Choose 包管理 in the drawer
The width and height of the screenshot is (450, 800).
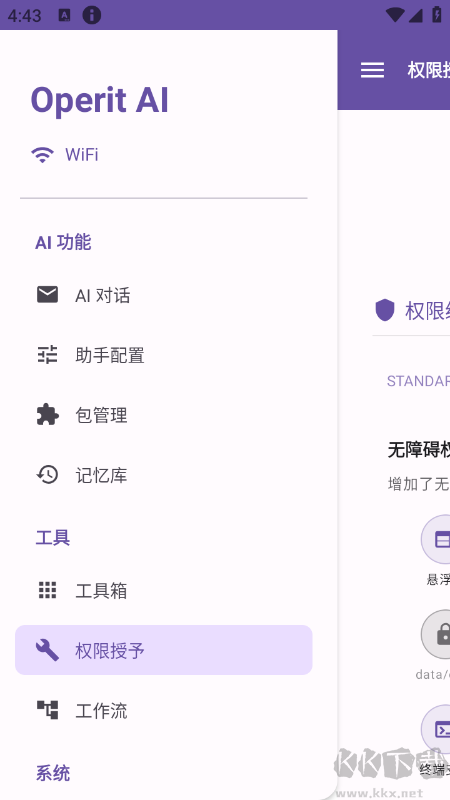(x=164, y=415)
